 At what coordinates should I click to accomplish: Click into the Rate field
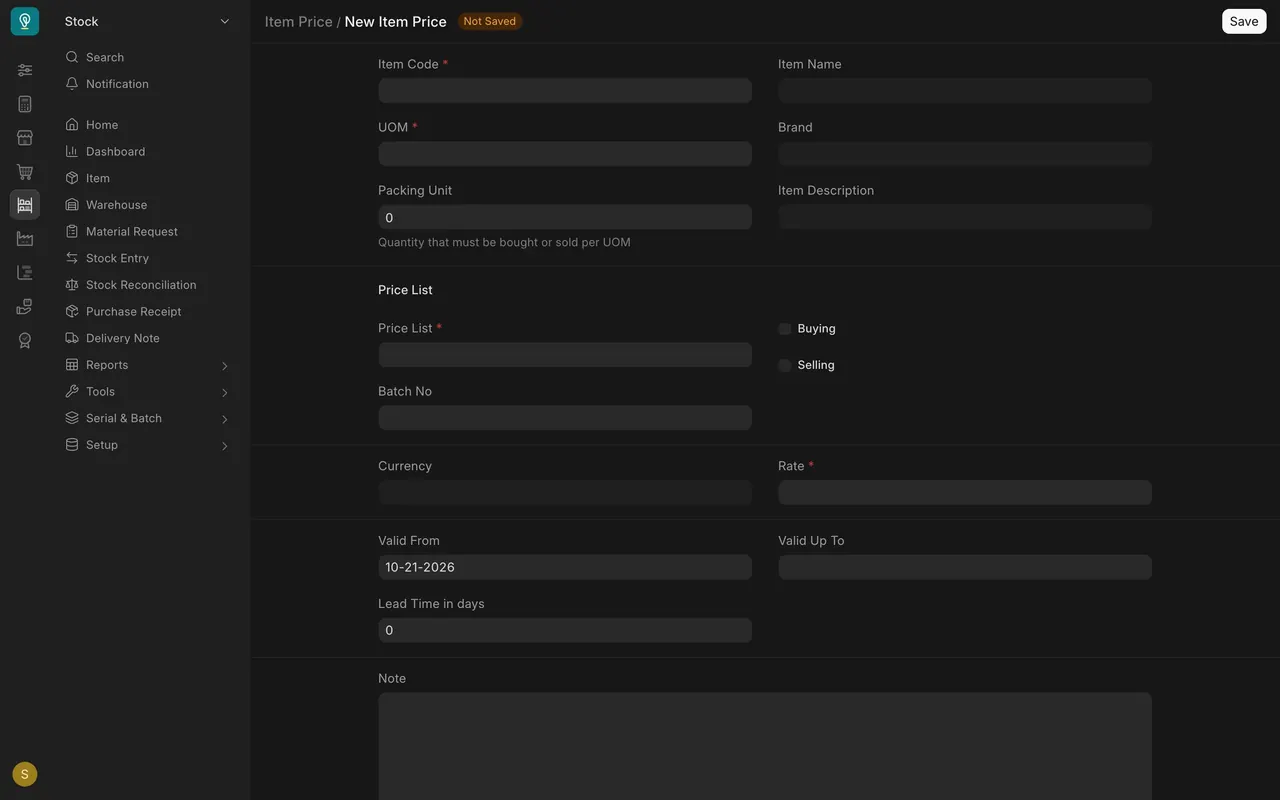coord(965,493)
